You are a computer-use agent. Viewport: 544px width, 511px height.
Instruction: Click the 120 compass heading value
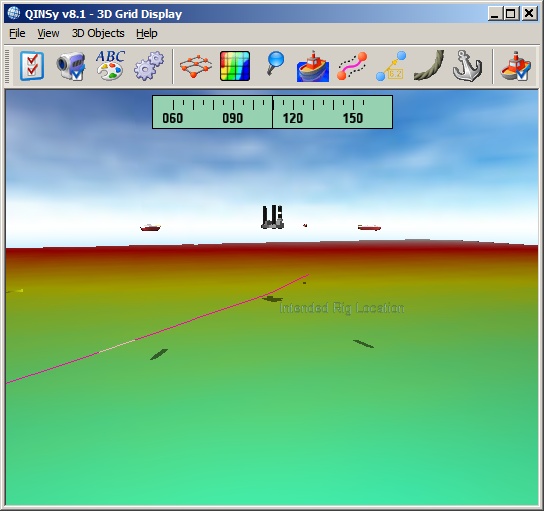(293, 118)
